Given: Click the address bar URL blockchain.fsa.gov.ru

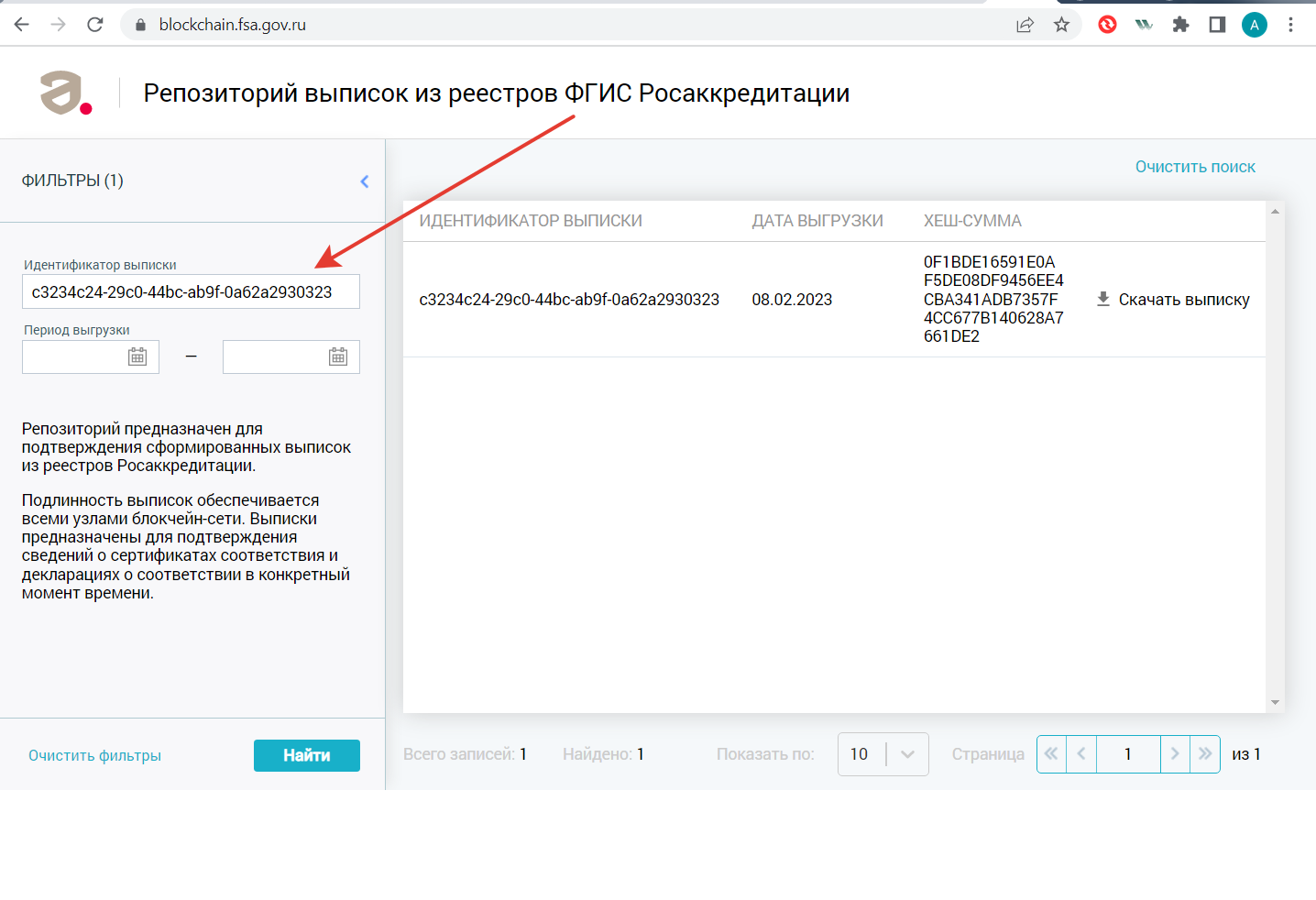Looking at the screenshot, I should point(233,25).
